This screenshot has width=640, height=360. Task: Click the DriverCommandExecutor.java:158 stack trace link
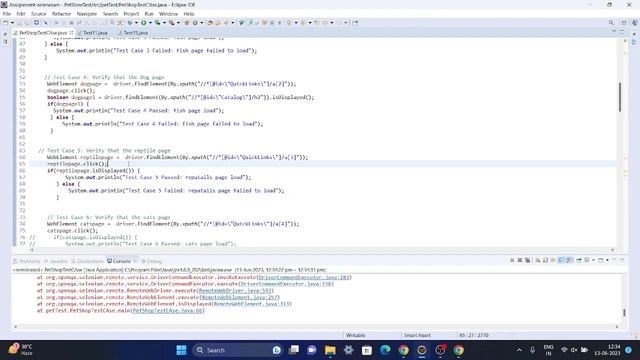pyautogui.click(x=286, y=284)
